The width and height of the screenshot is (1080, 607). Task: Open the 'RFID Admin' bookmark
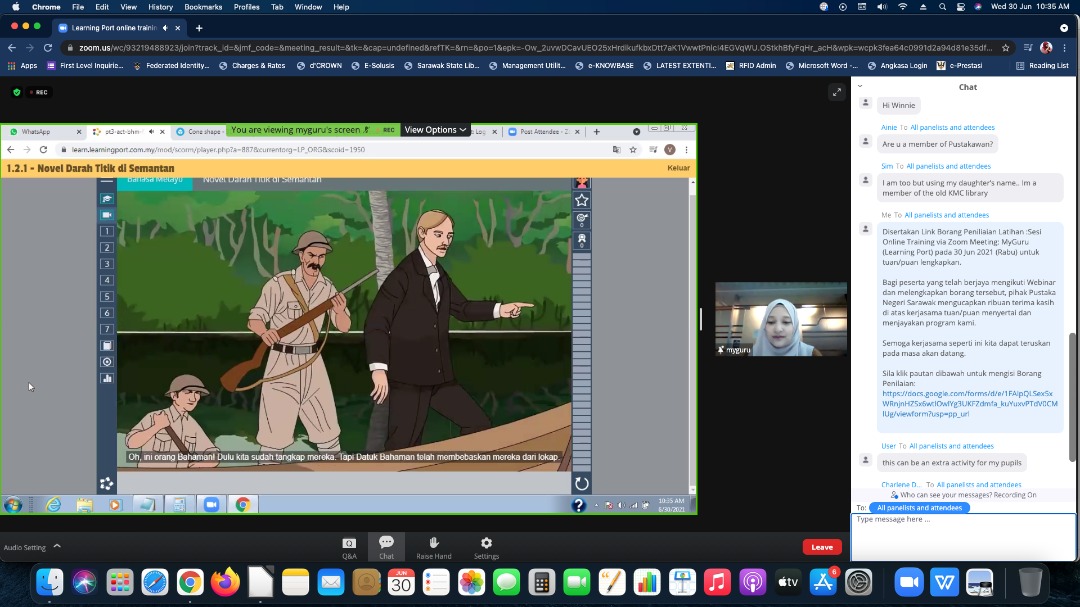(751, 65)
